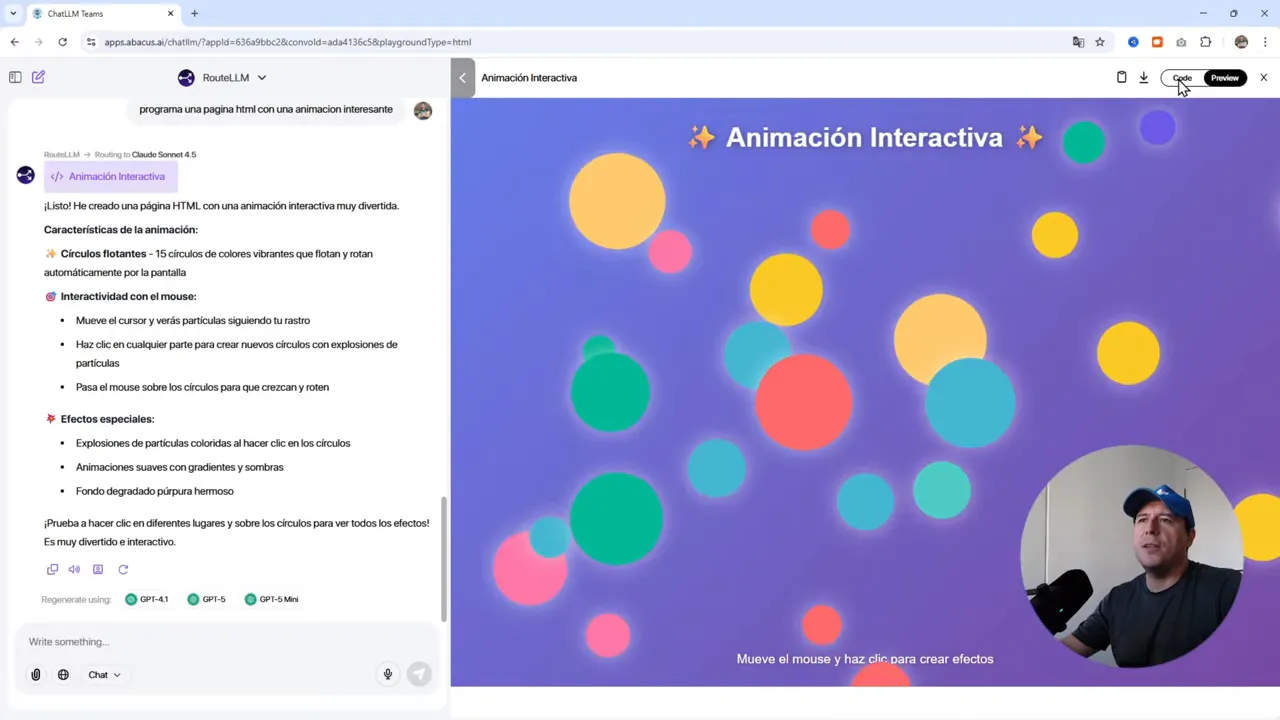Copy the AI response with the copy icon

pos(52,569)
